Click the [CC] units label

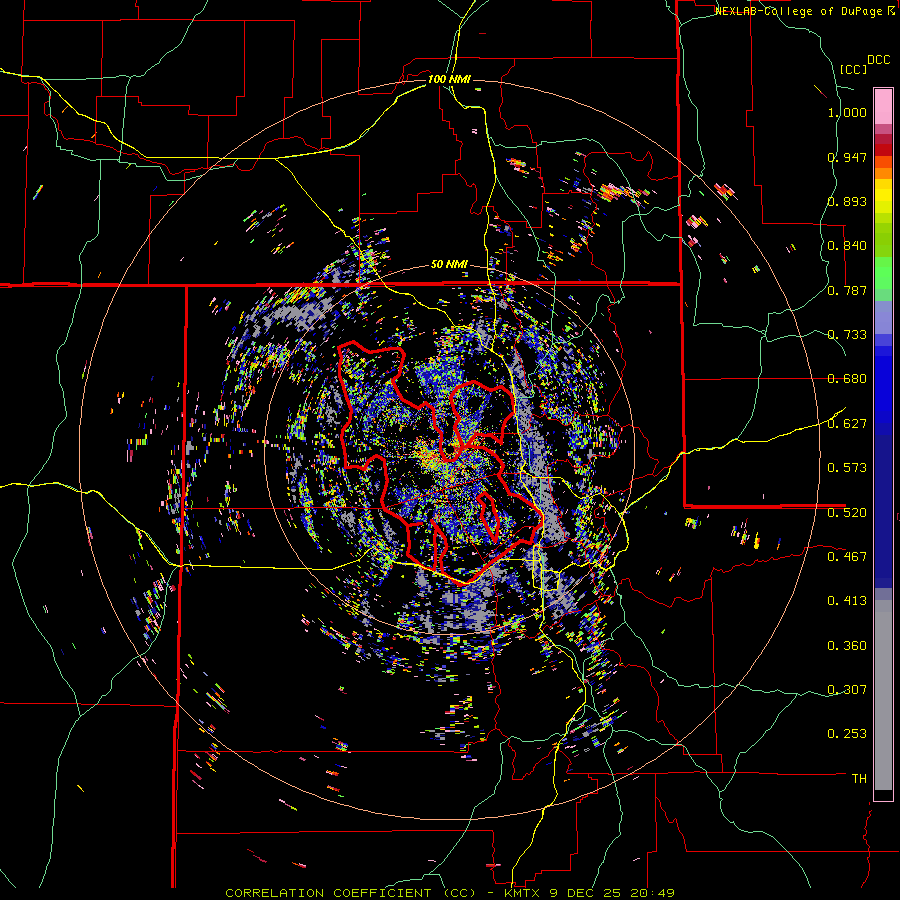point(854,69)
